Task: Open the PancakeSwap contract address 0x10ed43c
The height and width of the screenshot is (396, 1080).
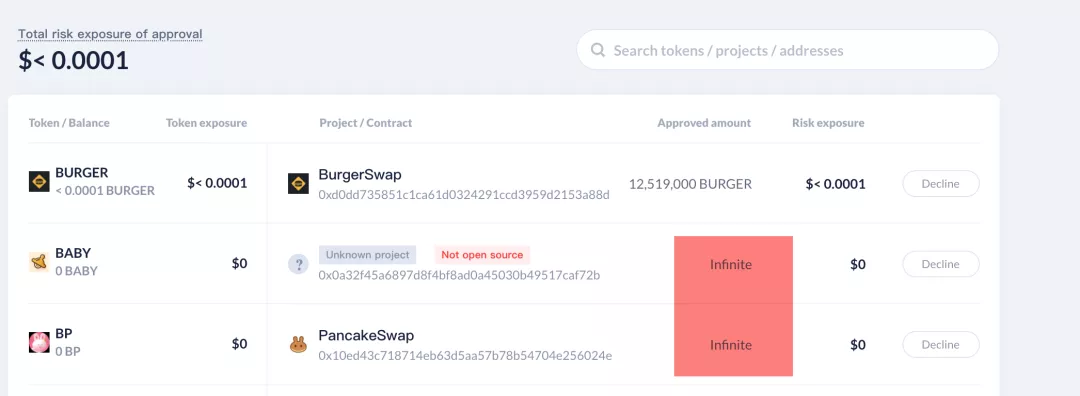Action: [465, 356]
